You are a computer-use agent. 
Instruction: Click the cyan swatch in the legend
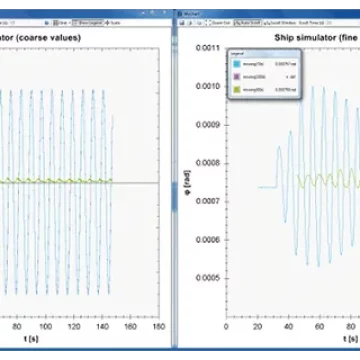(x=237, y=64)
